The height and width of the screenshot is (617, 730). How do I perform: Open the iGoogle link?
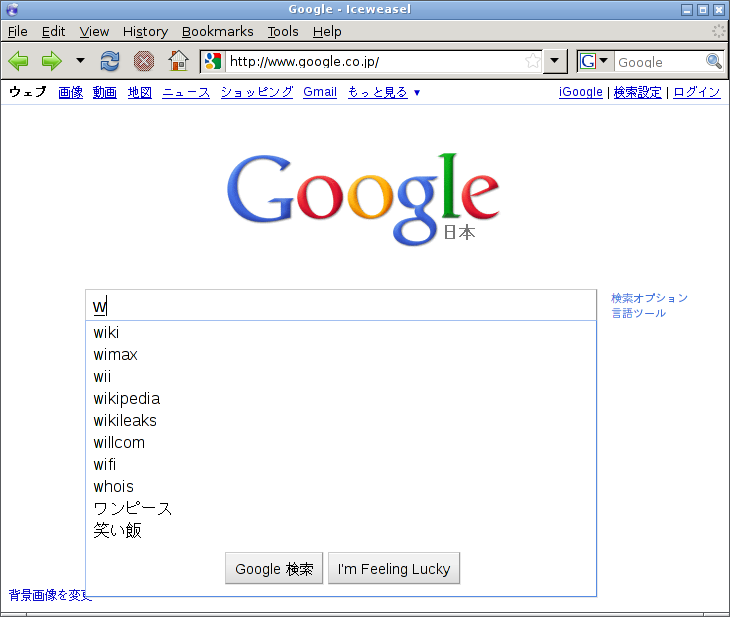581,92
